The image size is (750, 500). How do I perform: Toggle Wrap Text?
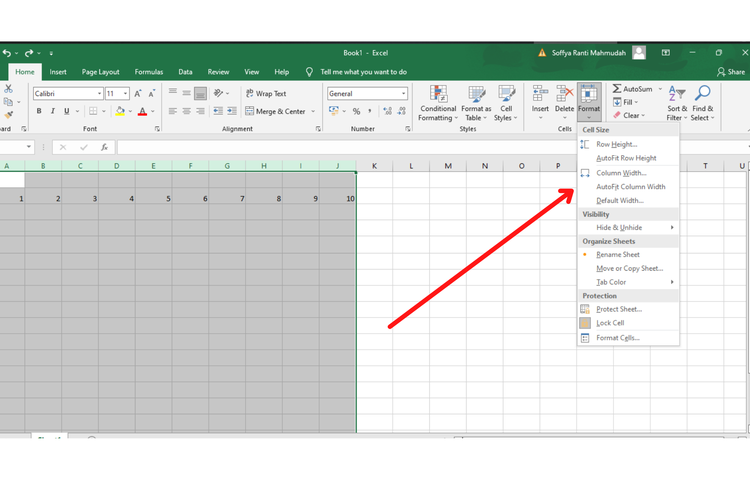pyautogui.click(x=266, y=93)
